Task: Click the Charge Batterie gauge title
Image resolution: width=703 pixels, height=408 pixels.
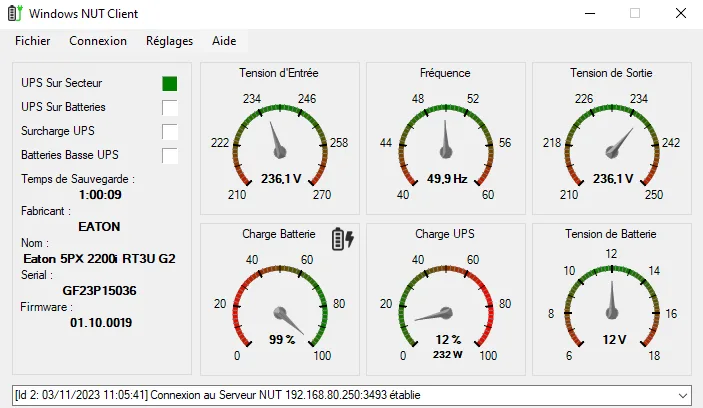Action: coord(279,234)
